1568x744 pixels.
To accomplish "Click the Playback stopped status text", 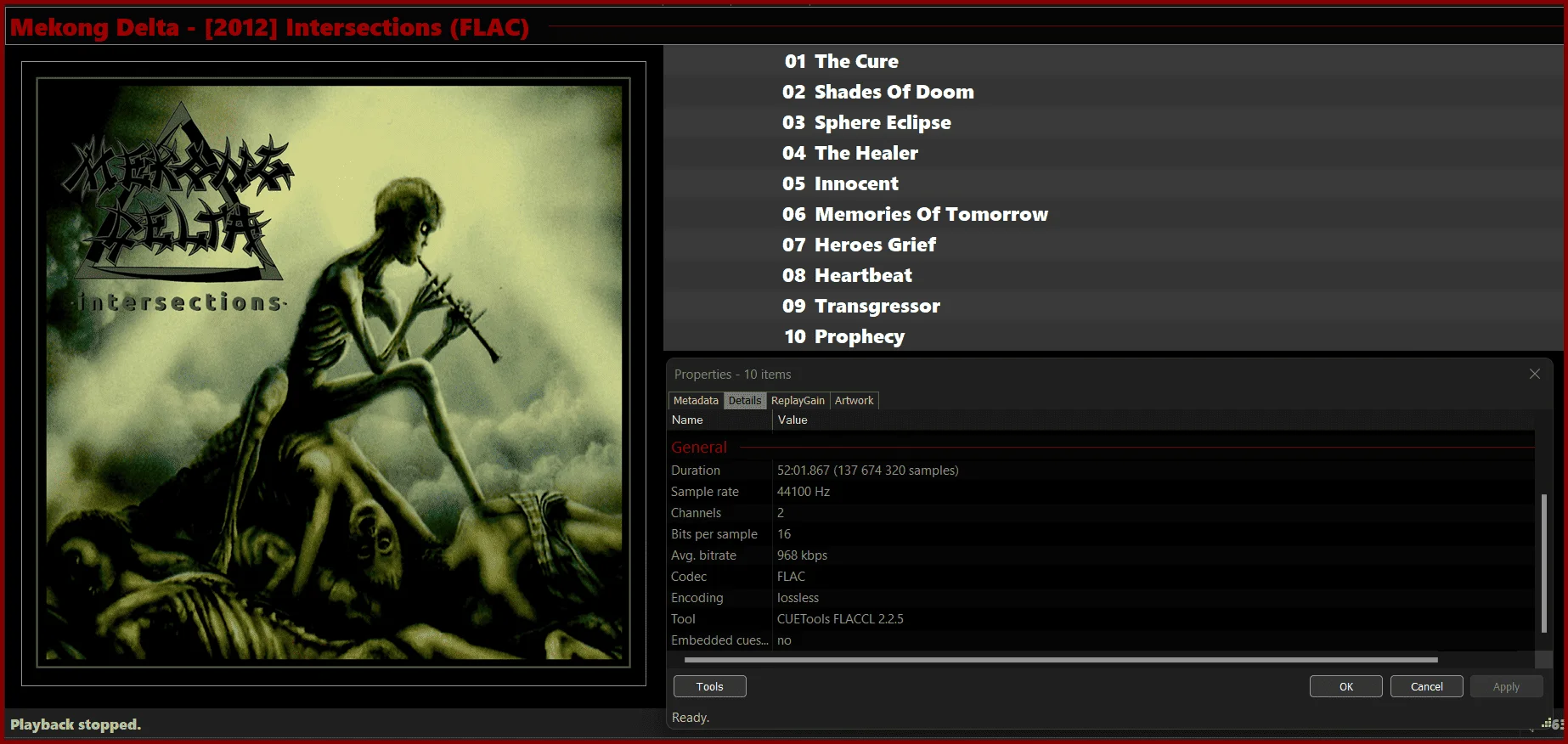I will 76,724.
